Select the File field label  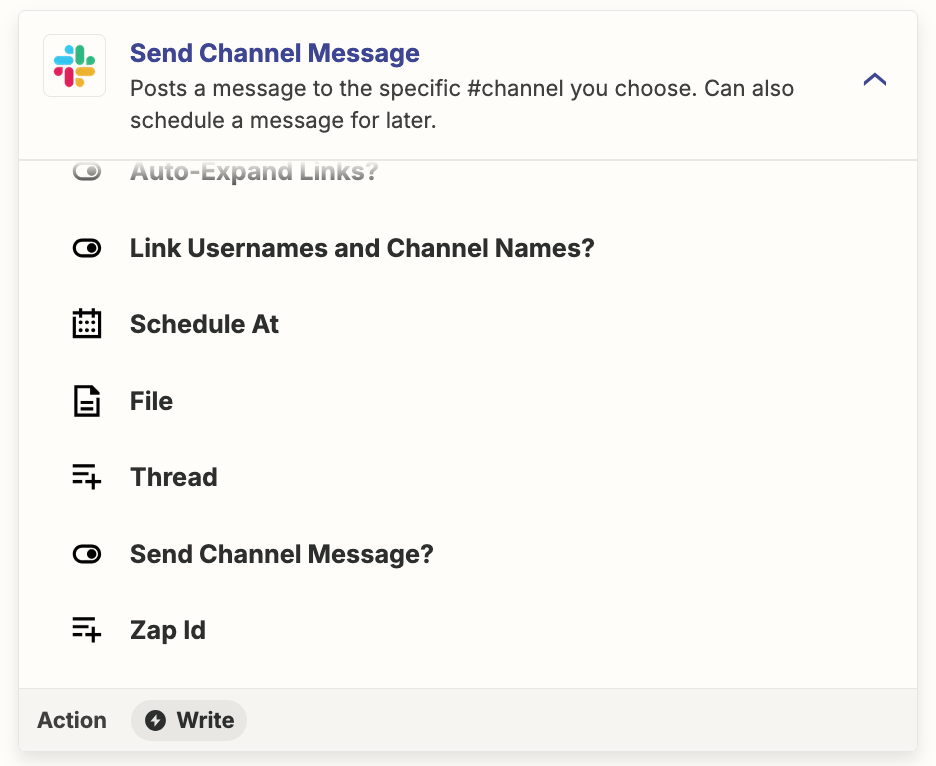[x=152, y=401]
